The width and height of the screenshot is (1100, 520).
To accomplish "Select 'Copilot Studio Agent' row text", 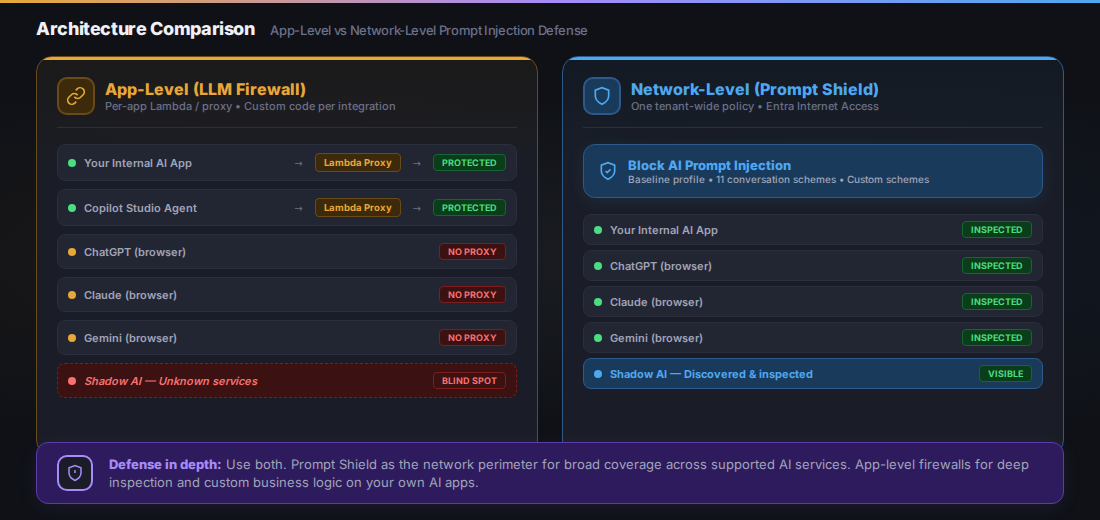I will coord(140,208).
